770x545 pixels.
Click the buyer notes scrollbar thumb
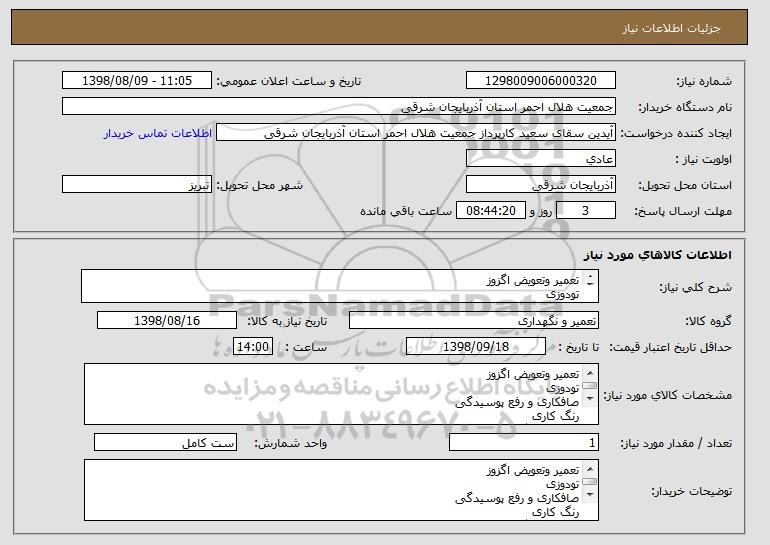(590, 482)
